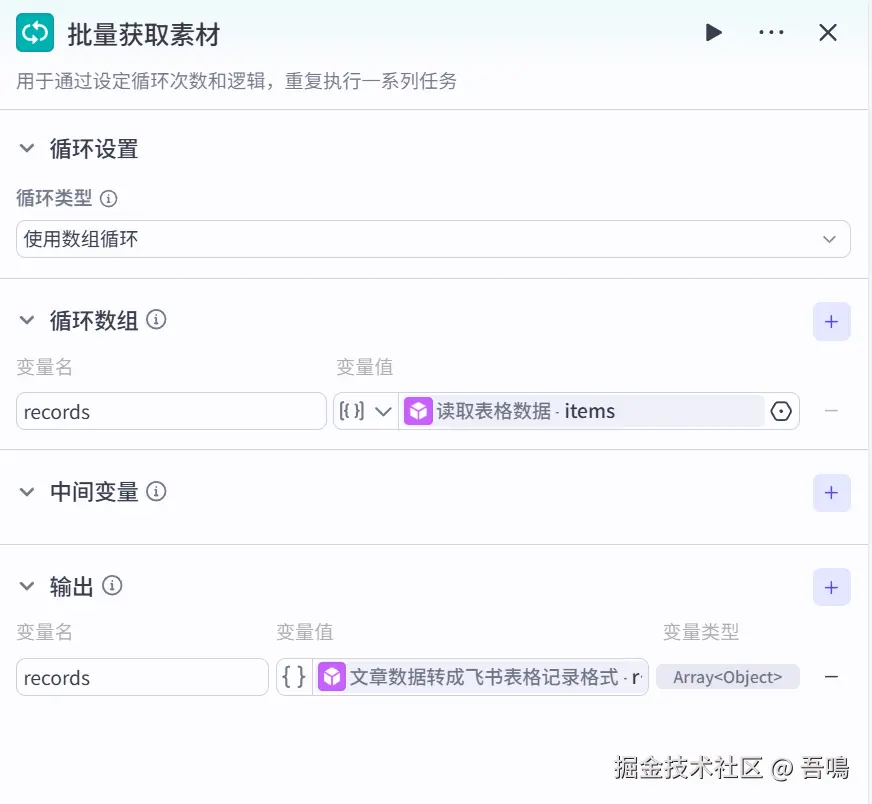Click the green loop node icon
872x804 pixels.
click(35, 33)
